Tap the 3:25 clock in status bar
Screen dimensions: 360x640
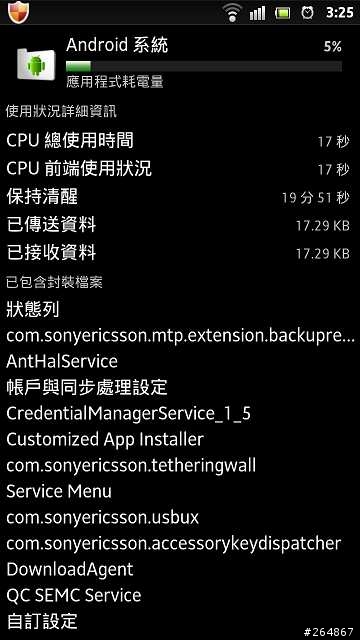pos(340,13)
